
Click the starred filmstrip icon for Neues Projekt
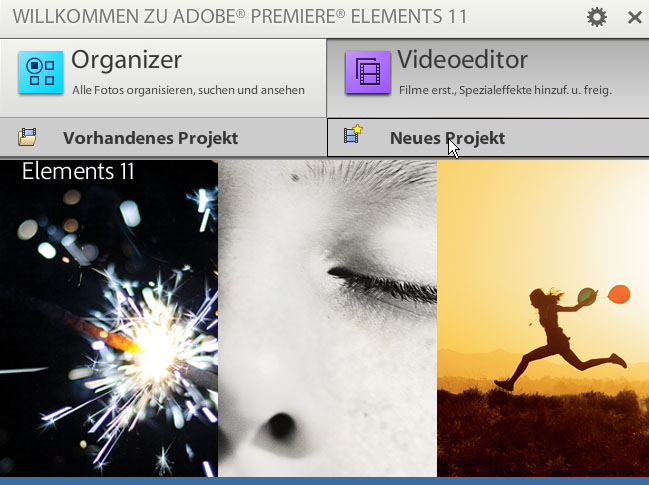coord(353,134)
